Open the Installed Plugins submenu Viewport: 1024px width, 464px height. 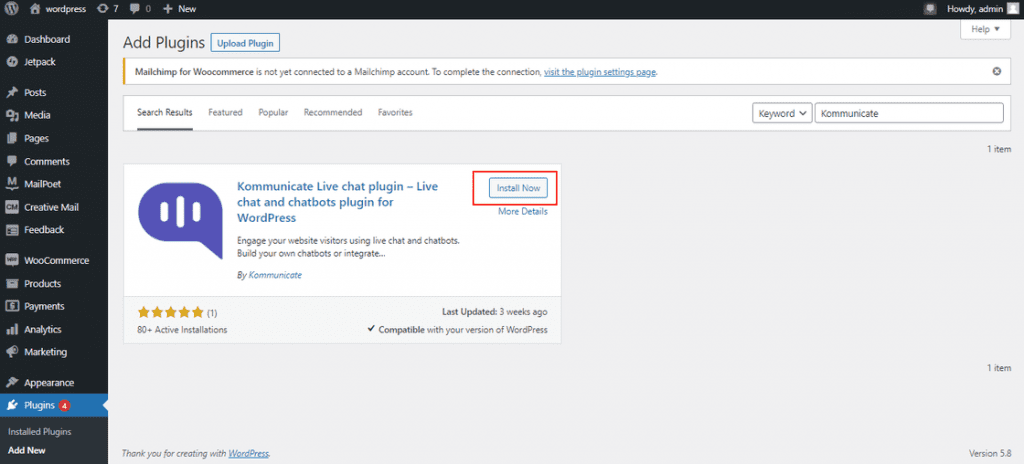(39, 432)
